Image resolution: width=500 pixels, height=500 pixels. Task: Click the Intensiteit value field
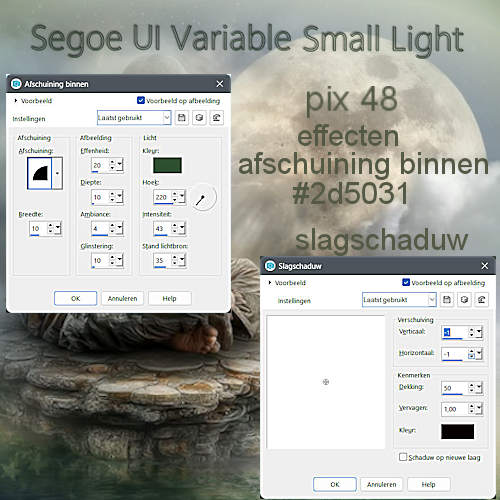162,228
